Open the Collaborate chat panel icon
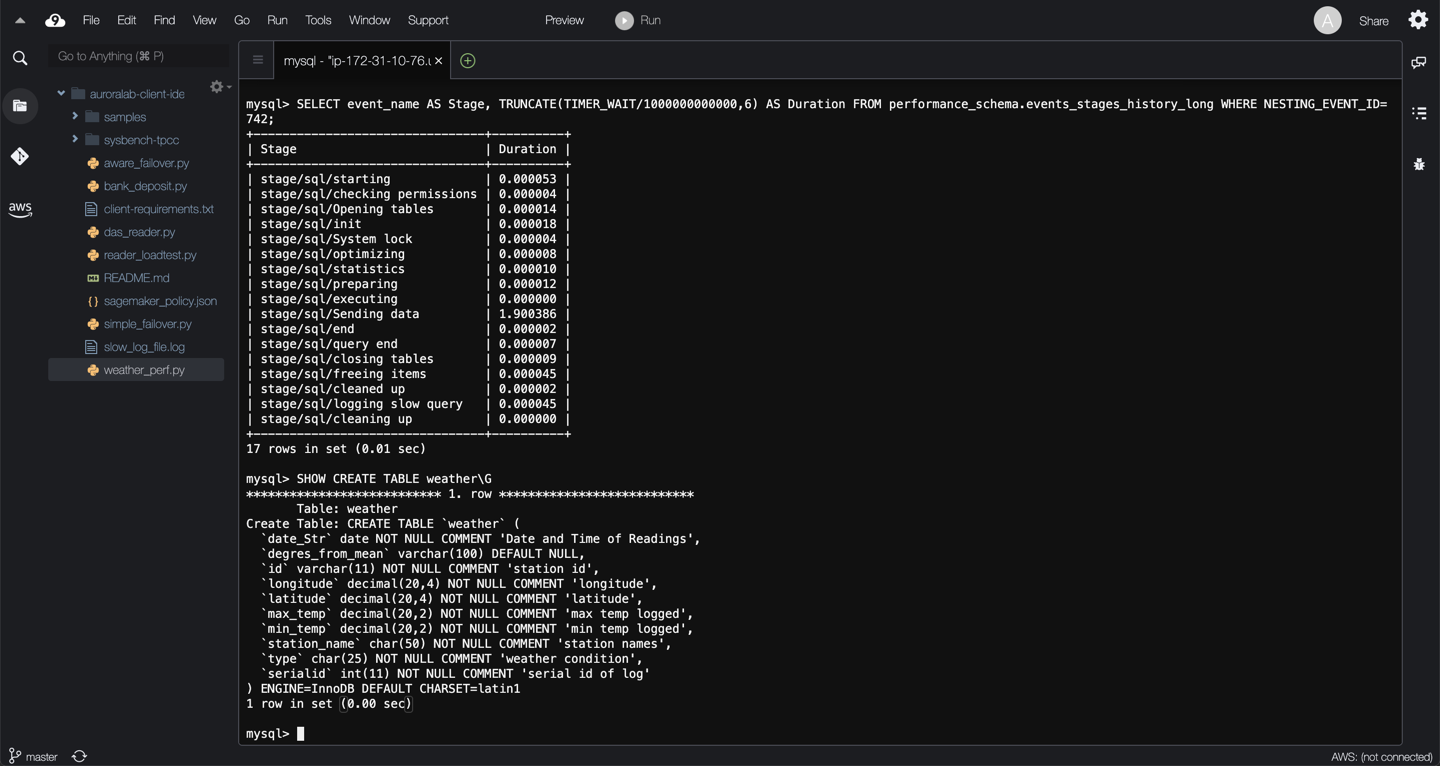The height and width of the screenshot is (766, 1440). click(1418, 63)
